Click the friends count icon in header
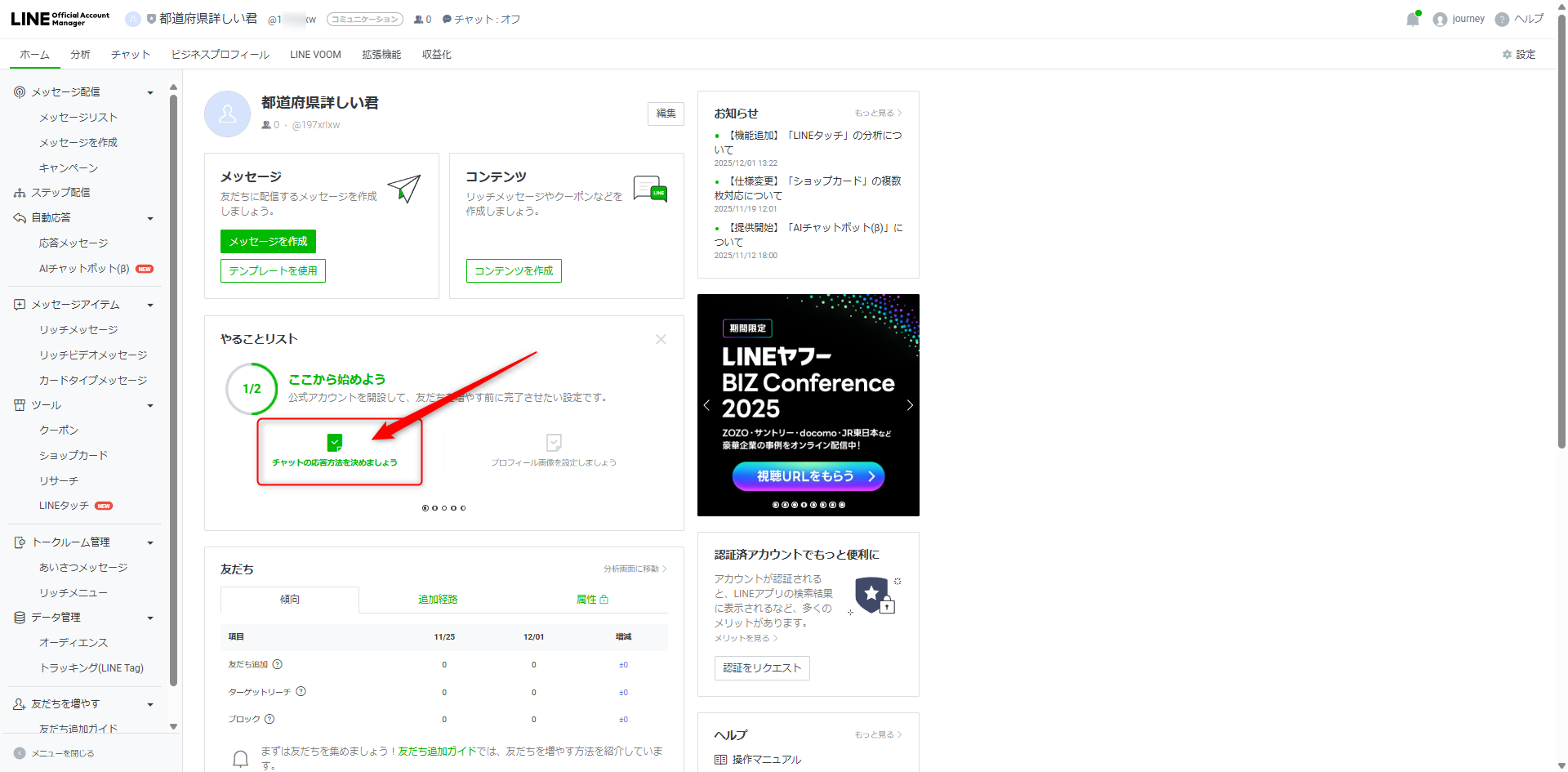This screenshot has width=1568, height=772. pos(418,20)
